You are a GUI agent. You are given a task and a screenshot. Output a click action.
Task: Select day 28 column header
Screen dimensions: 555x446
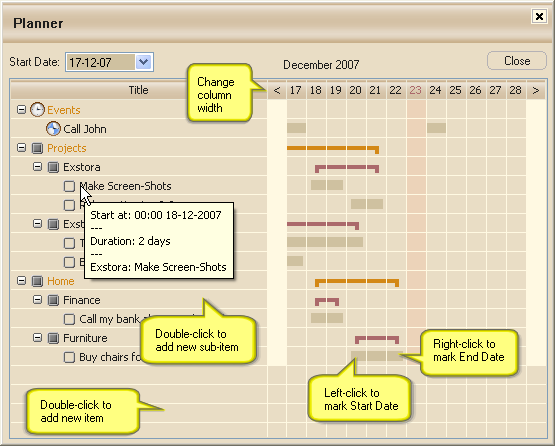(516, 90)
